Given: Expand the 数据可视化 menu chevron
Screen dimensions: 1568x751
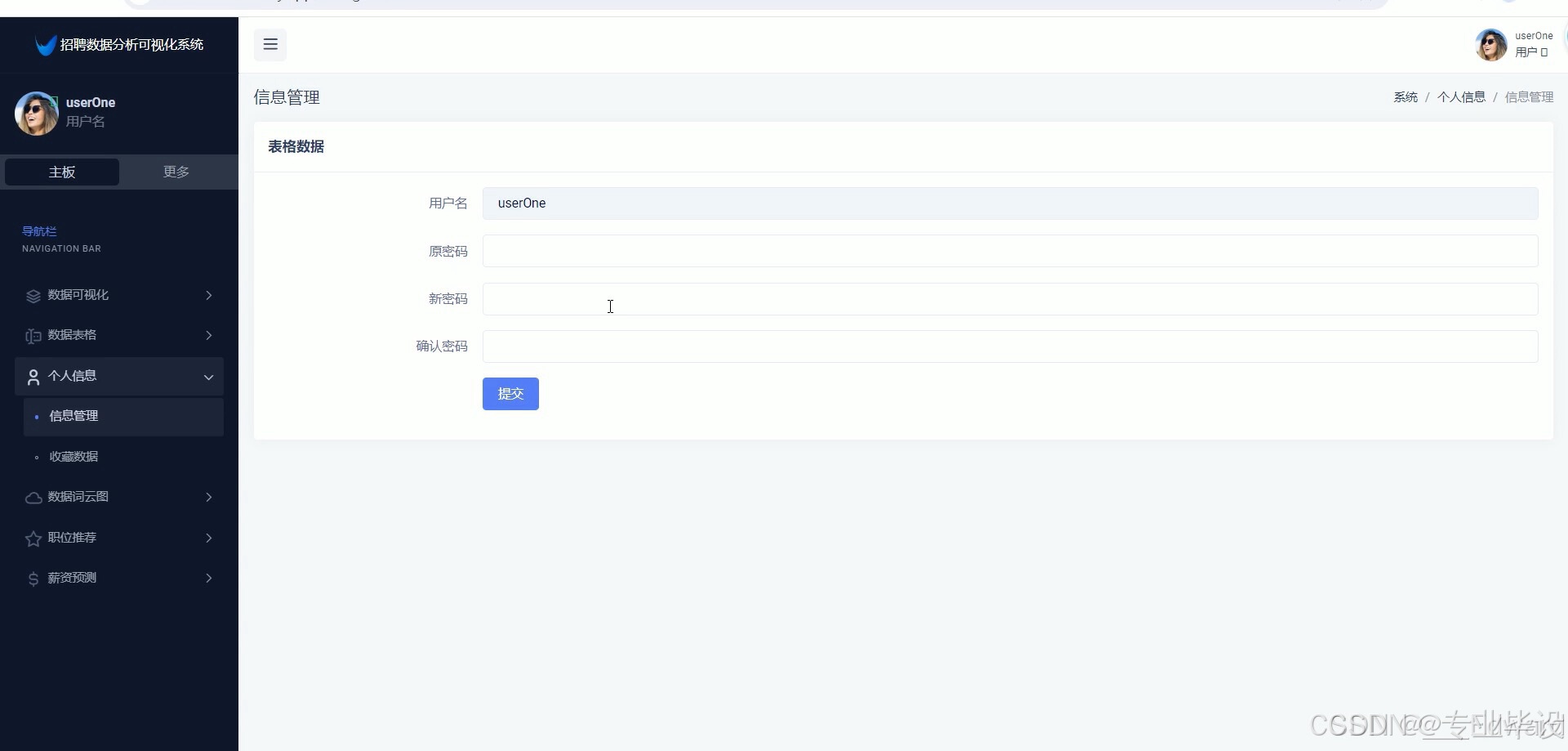Looking at the screenshot, I should (209, 295).
